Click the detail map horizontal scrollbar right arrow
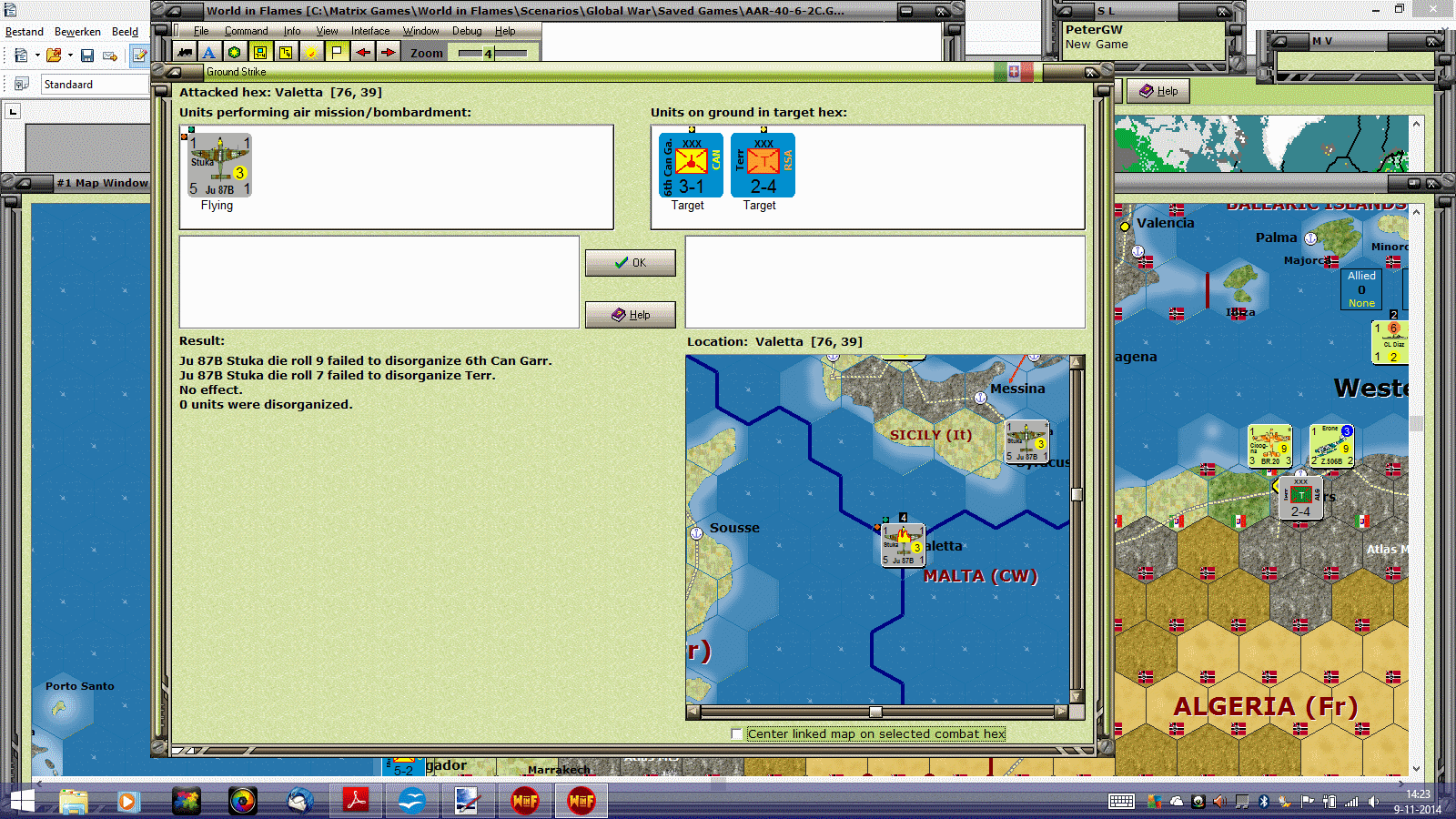The height and width of the screenshot is (819, 1456). (x=1061, y=712)
